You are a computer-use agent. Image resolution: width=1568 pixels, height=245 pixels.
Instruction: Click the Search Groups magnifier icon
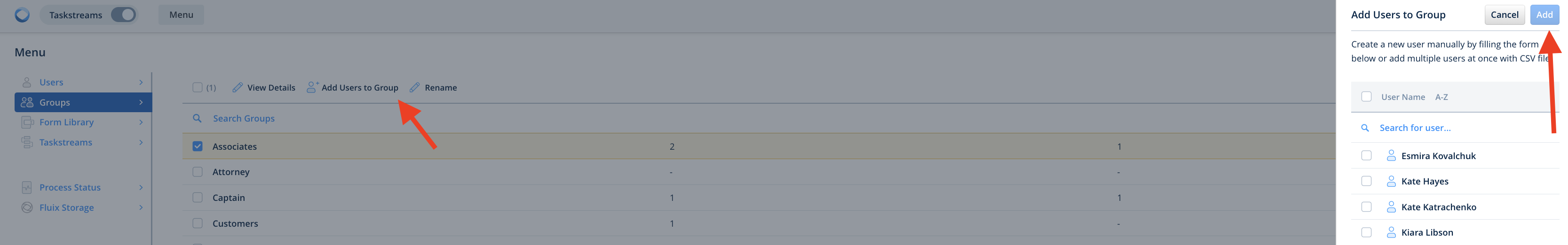click(x=197, y=119)
